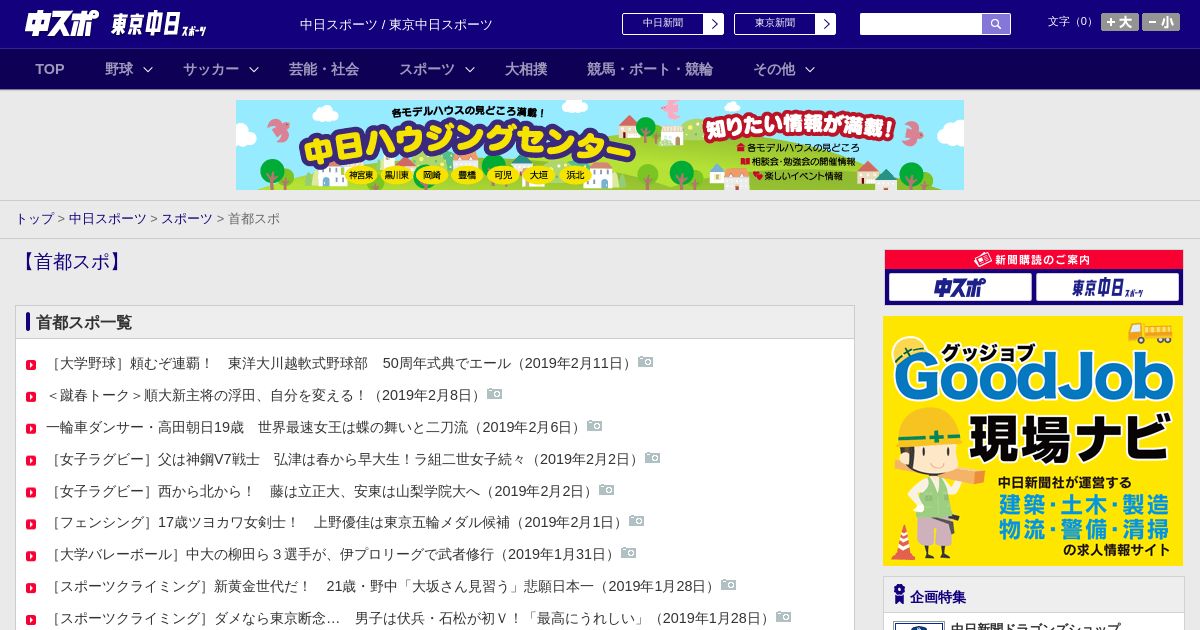Image resolution: width=1200 pixels, height=630 pixels.
Task: Click the camera icon beside 大学バレーボール article
Action: point(629,553)
